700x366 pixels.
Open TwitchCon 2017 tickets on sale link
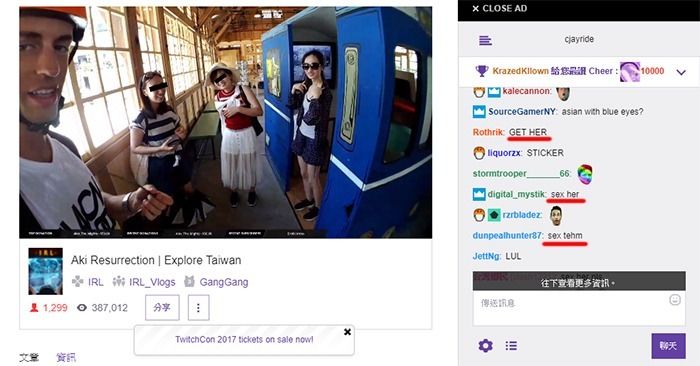pyautogui.click(x=244, y=340)
